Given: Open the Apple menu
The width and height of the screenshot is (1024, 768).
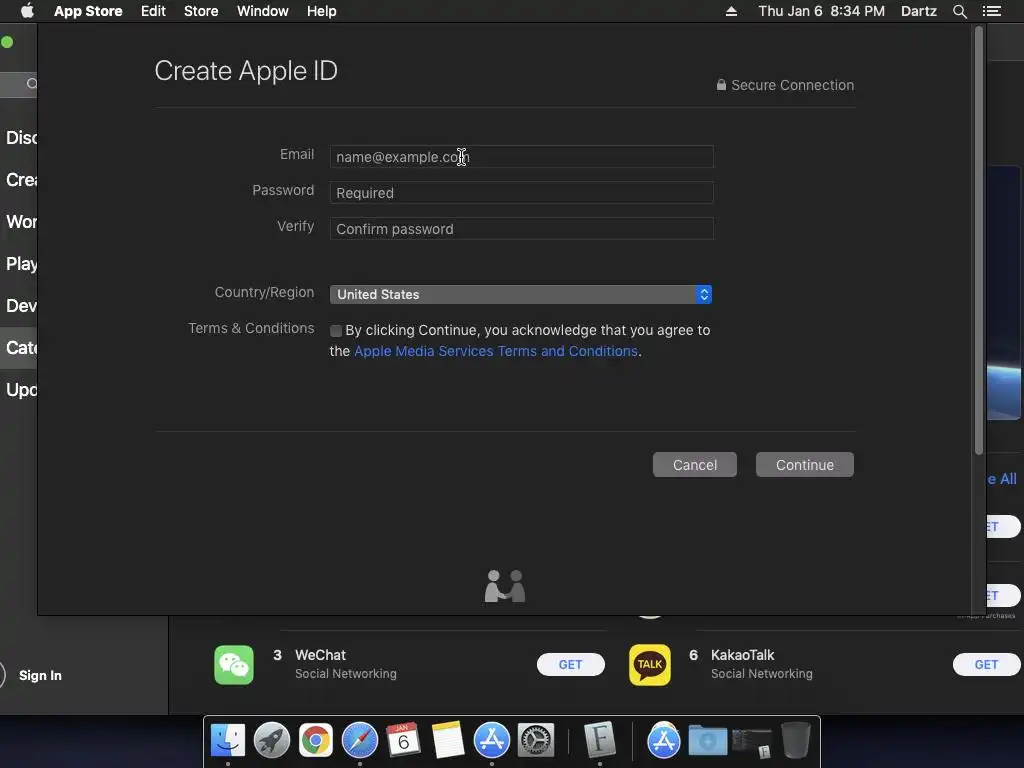Looking at the screenshot, I should pos(27,11).
